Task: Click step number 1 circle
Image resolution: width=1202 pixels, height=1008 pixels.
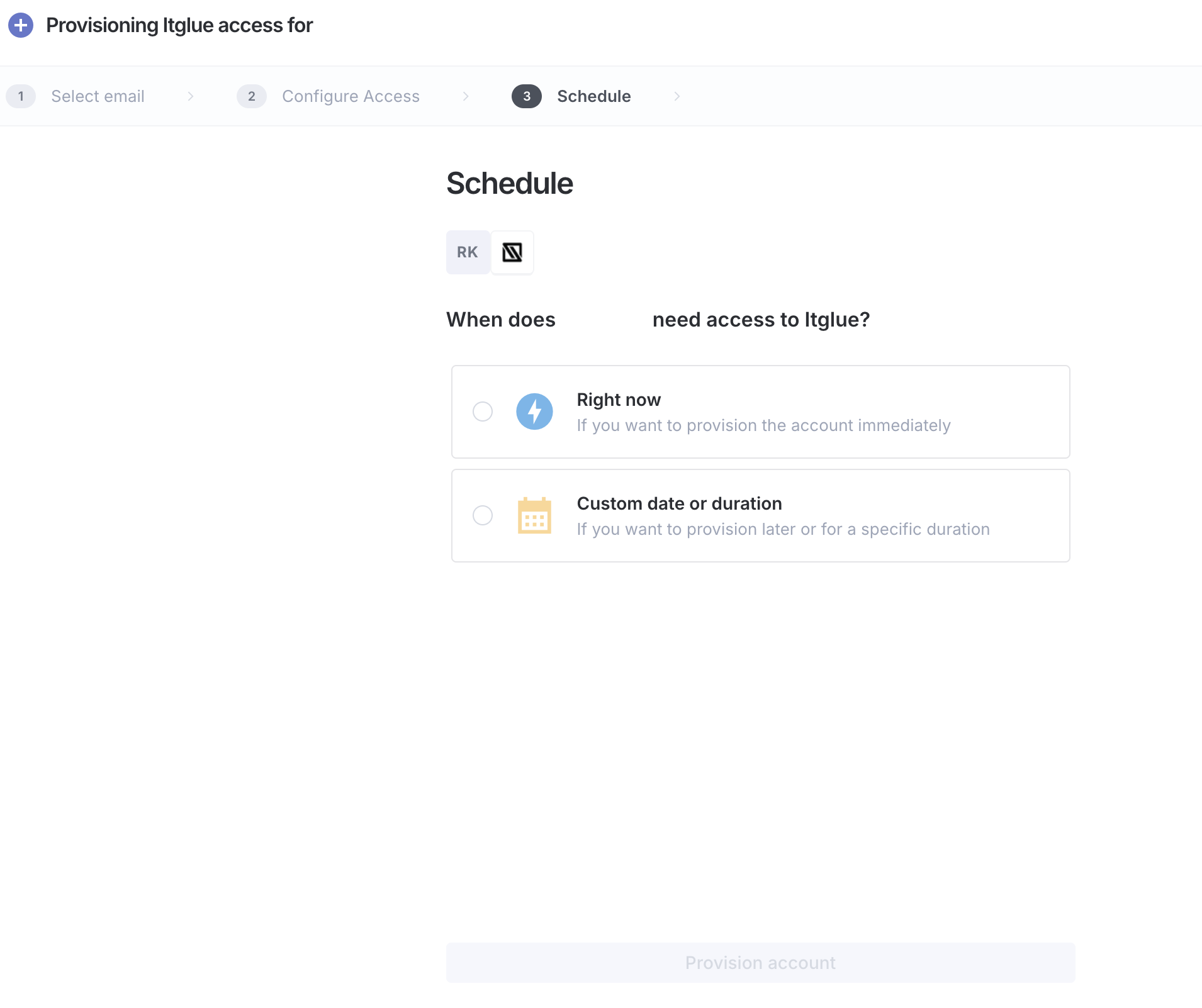Action: point(21,96)
